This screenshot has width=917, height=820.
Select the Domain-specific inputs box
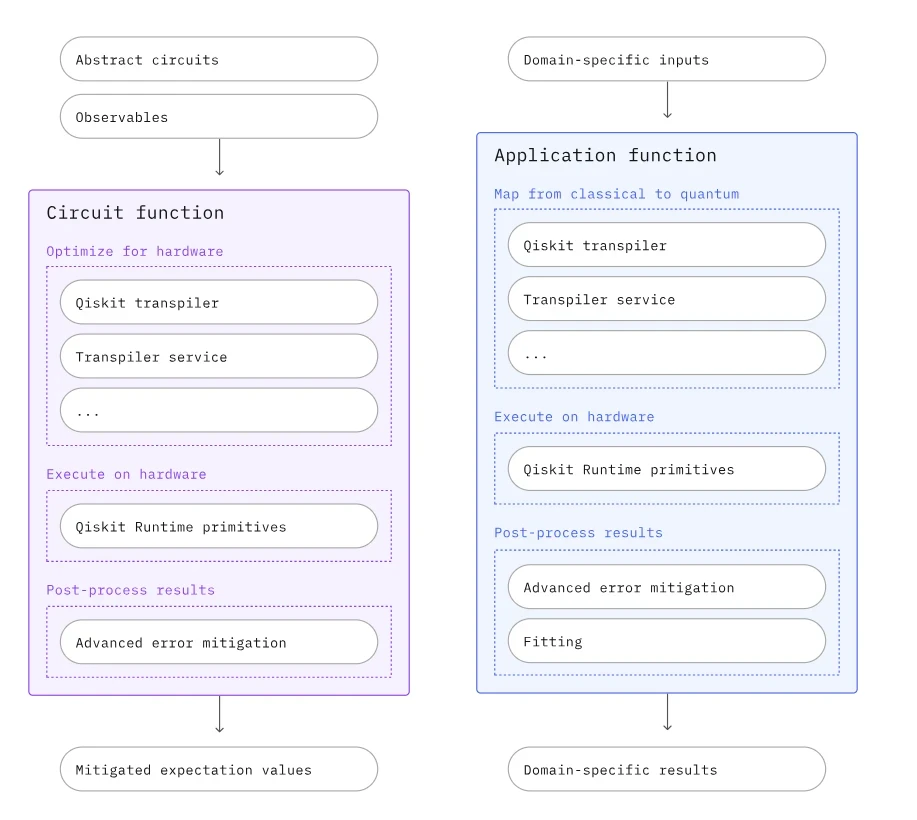pyautogui.click(x=667, y=59)
